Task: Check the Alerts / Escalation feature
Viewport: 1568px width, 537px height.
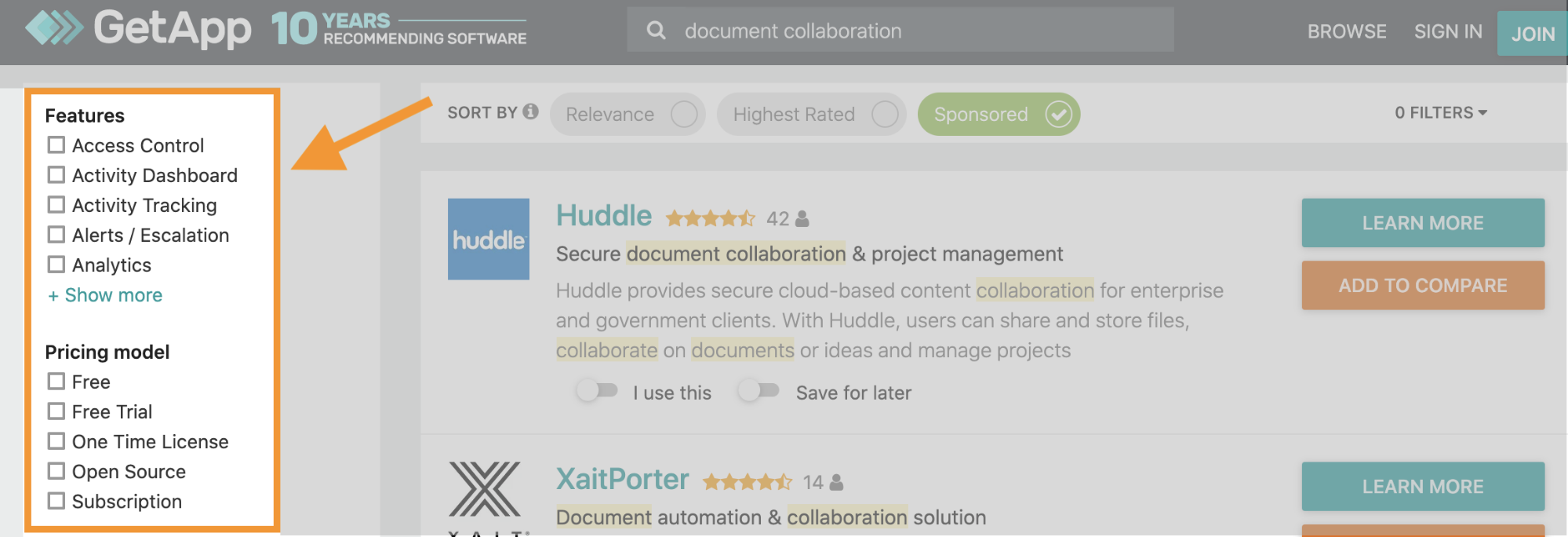Action: 56,235
